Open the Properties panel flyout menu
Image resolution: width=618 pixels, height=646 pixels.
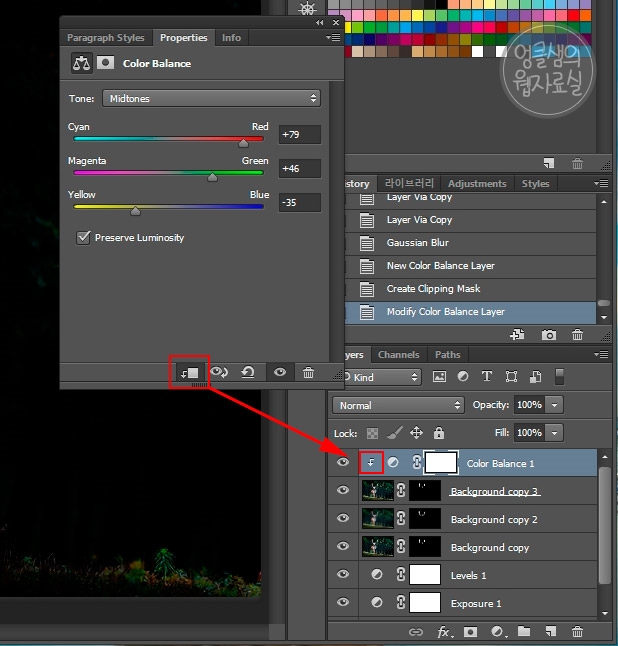[x=333, y=37]
